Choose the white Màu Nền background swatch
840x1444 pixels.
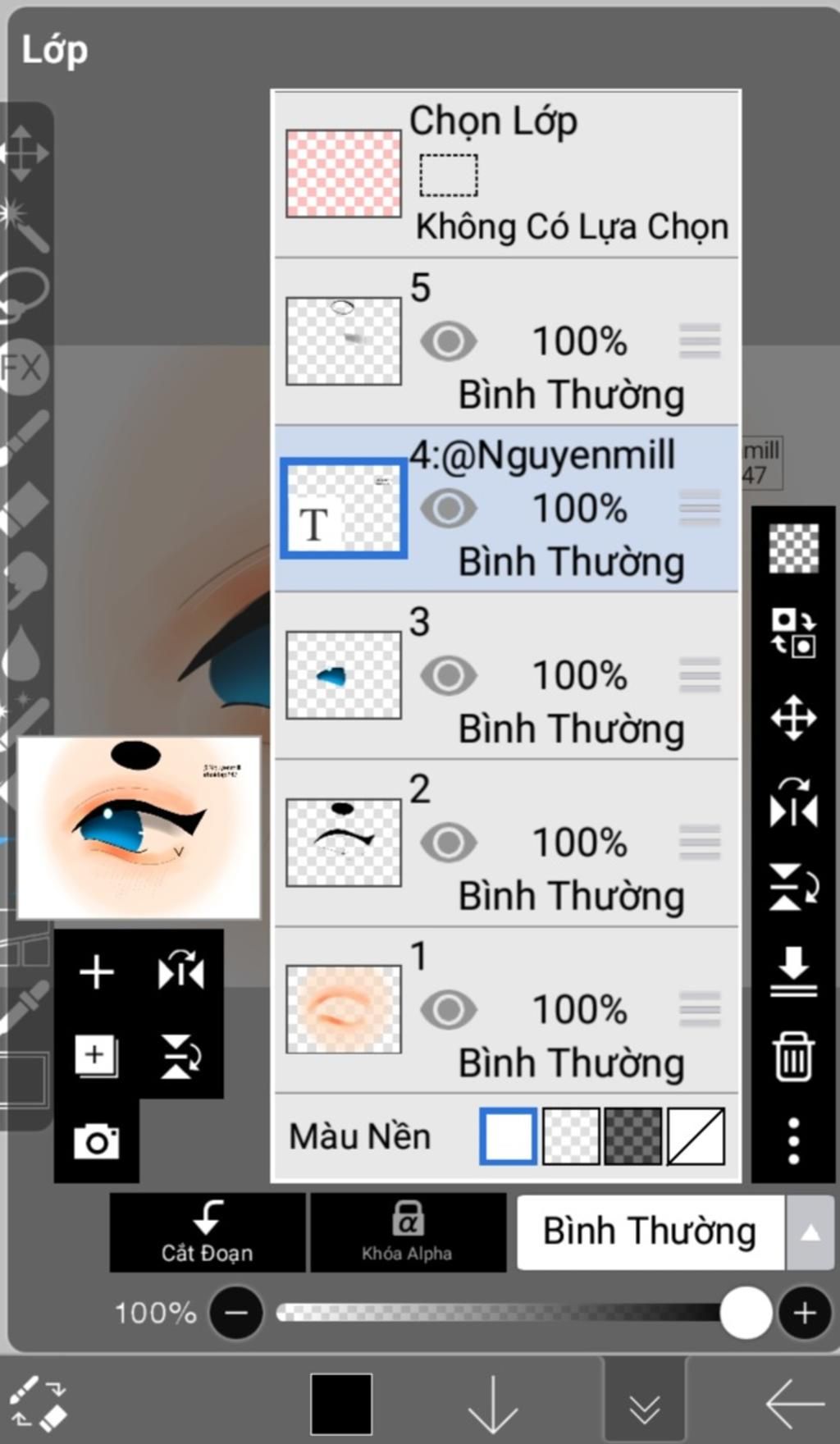click(509, 1136)
